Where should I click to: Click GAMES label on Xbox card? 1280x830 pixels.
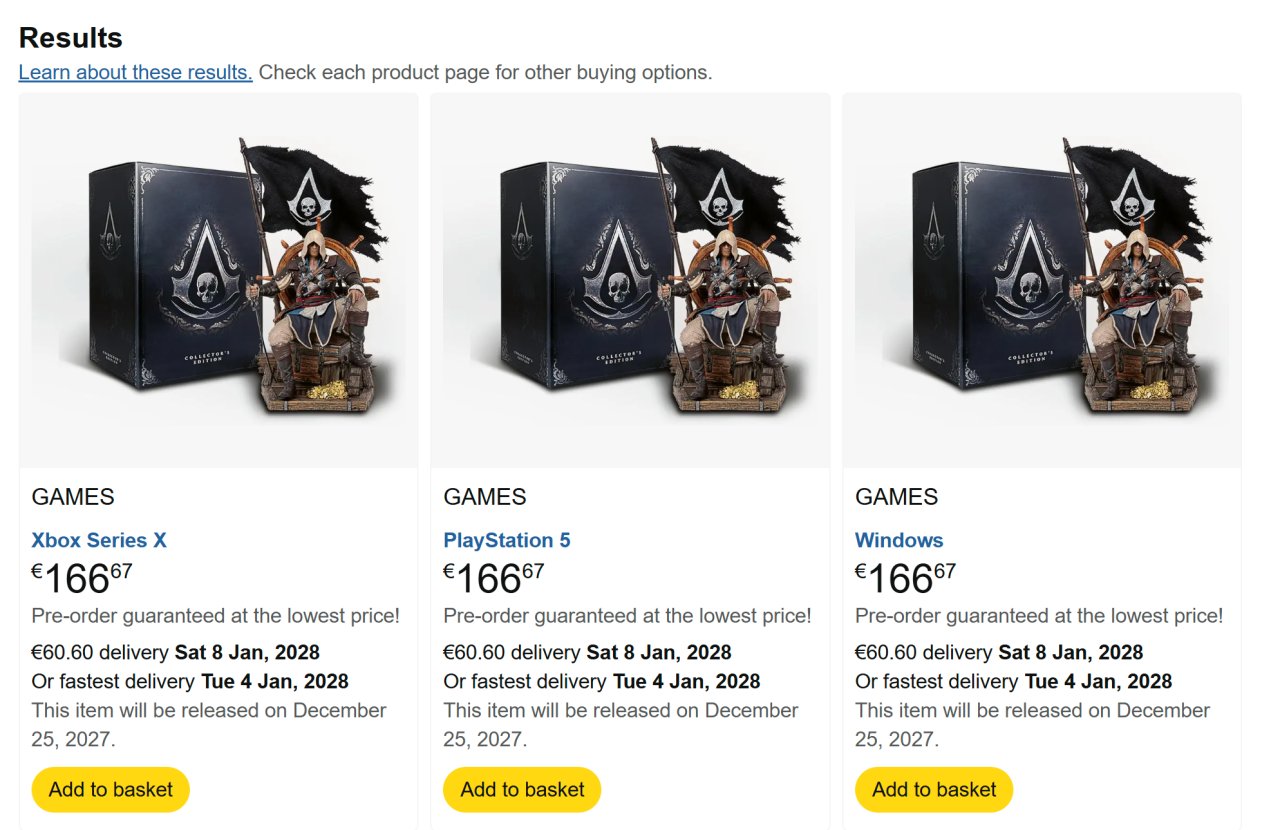pos(73,497)
